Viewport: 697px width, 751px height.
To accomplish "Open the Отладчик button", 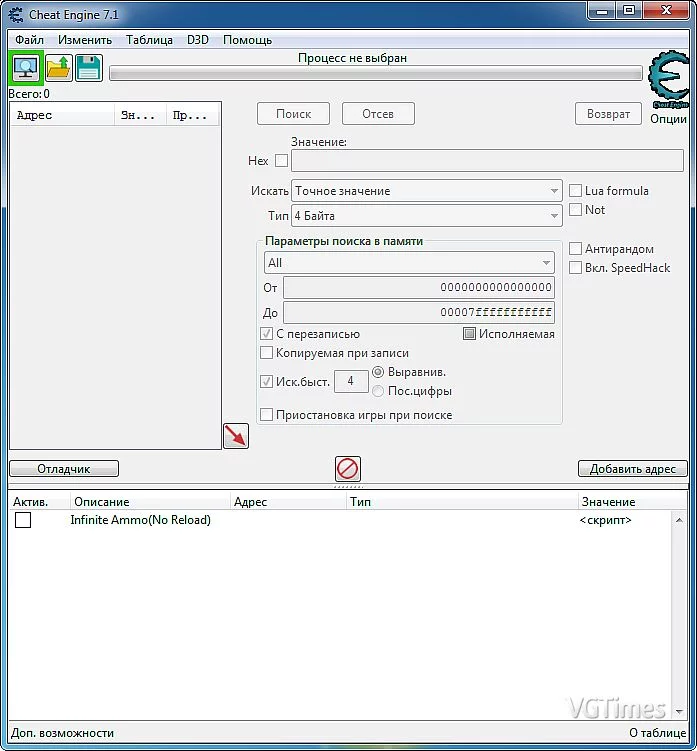I will pyautogui.click(x=64, y=469).
